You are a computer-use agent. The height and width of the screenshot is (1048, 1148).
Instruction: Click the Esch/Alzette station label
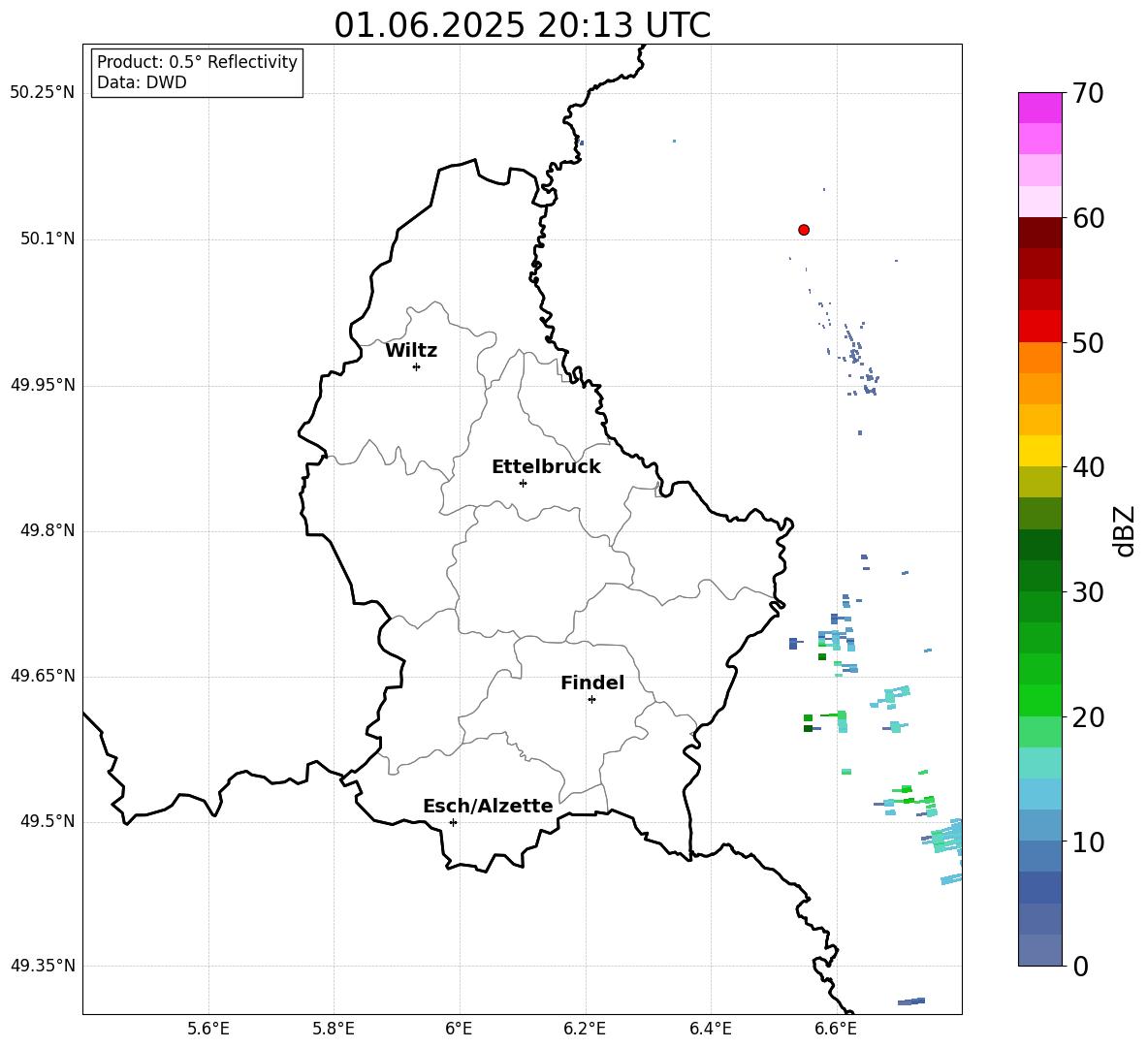488,806
